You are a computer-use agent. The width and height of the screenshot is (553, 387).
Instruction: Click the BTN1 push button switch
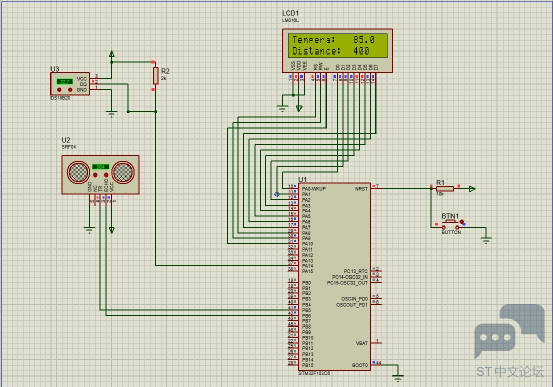click(x=450, y=225)
